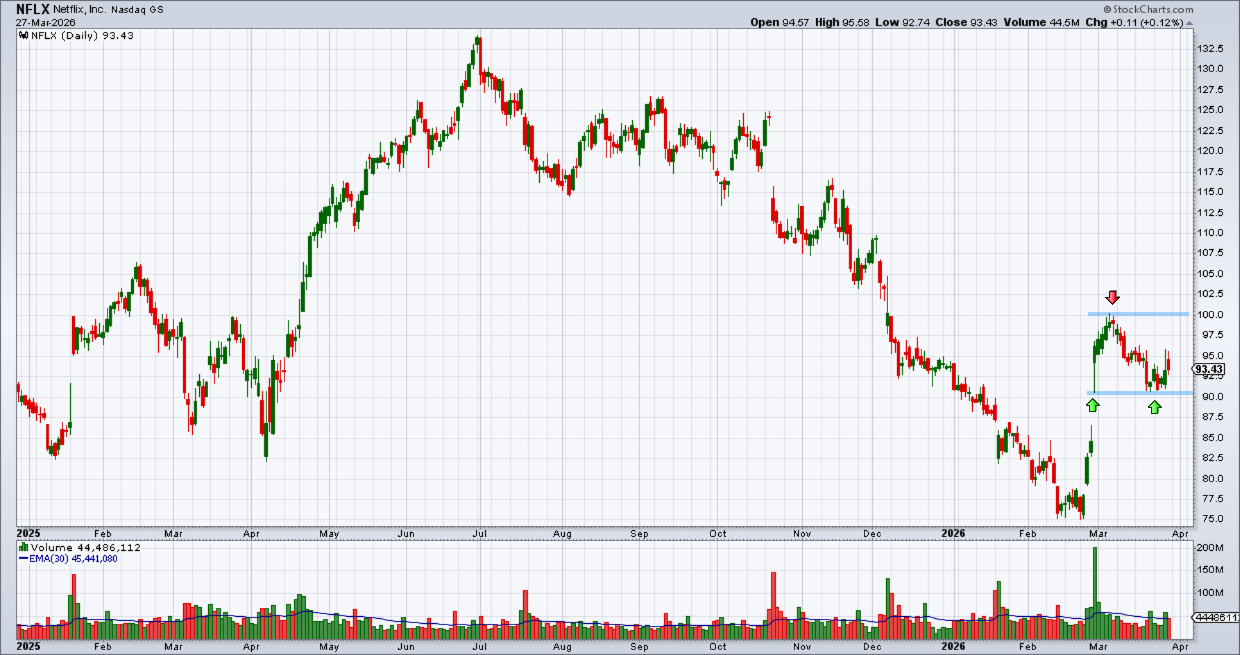The height and width of the screenshot is (655, 1240).
Task: Click the Volume 44,486,112 legend text
Action: [x=85, y=549]
